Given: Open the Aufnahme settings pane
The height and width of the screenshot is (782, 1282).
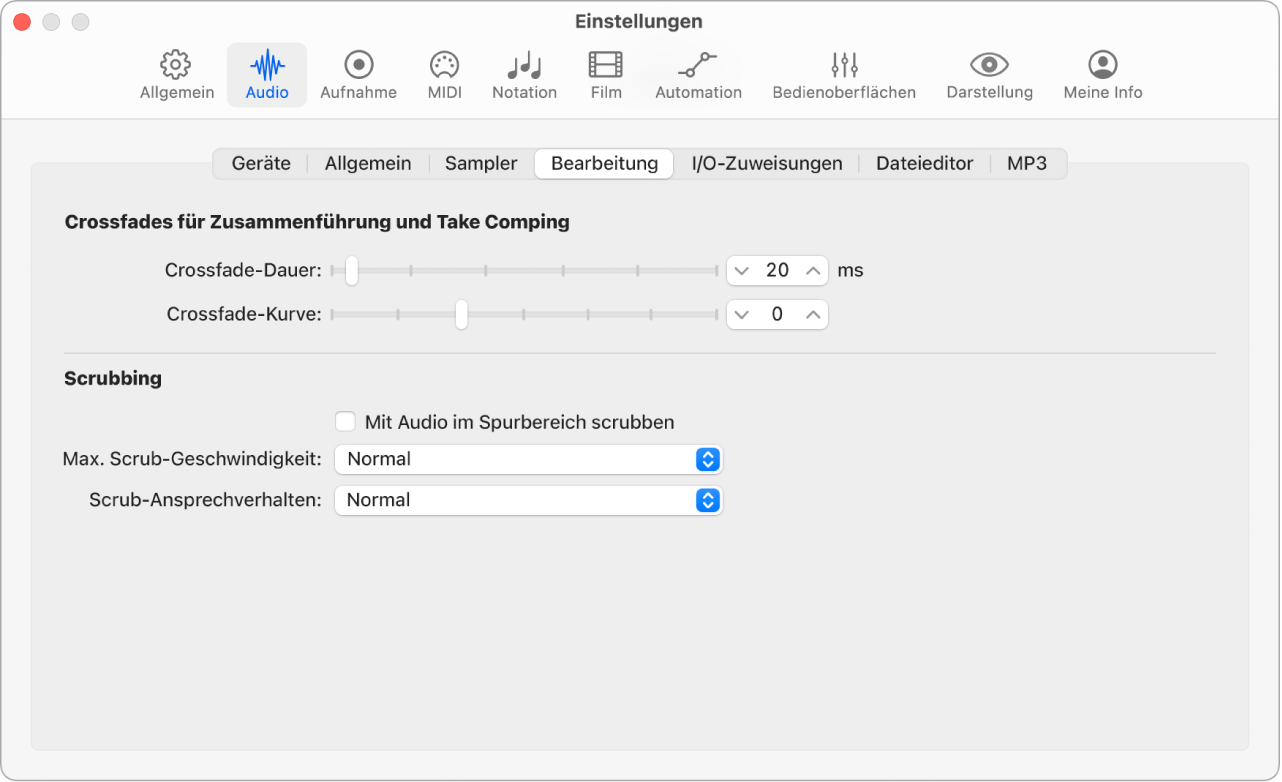Looking at the screenshot, I should point(357,74).
